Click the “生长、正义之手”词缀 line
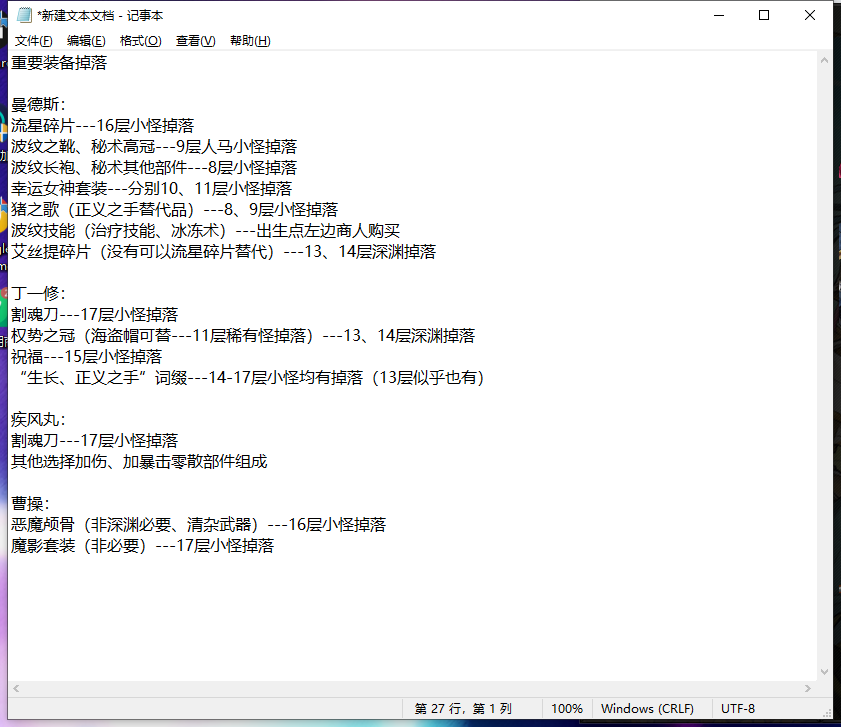The height and width of the screenshot is (727, 841). click(250, 378)
